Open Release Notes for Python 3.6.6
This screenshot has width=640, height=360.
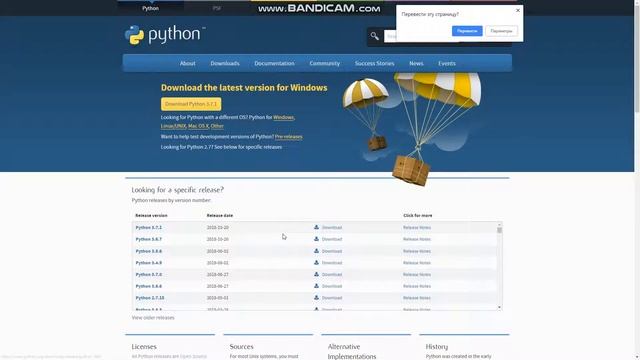(417, 286)
